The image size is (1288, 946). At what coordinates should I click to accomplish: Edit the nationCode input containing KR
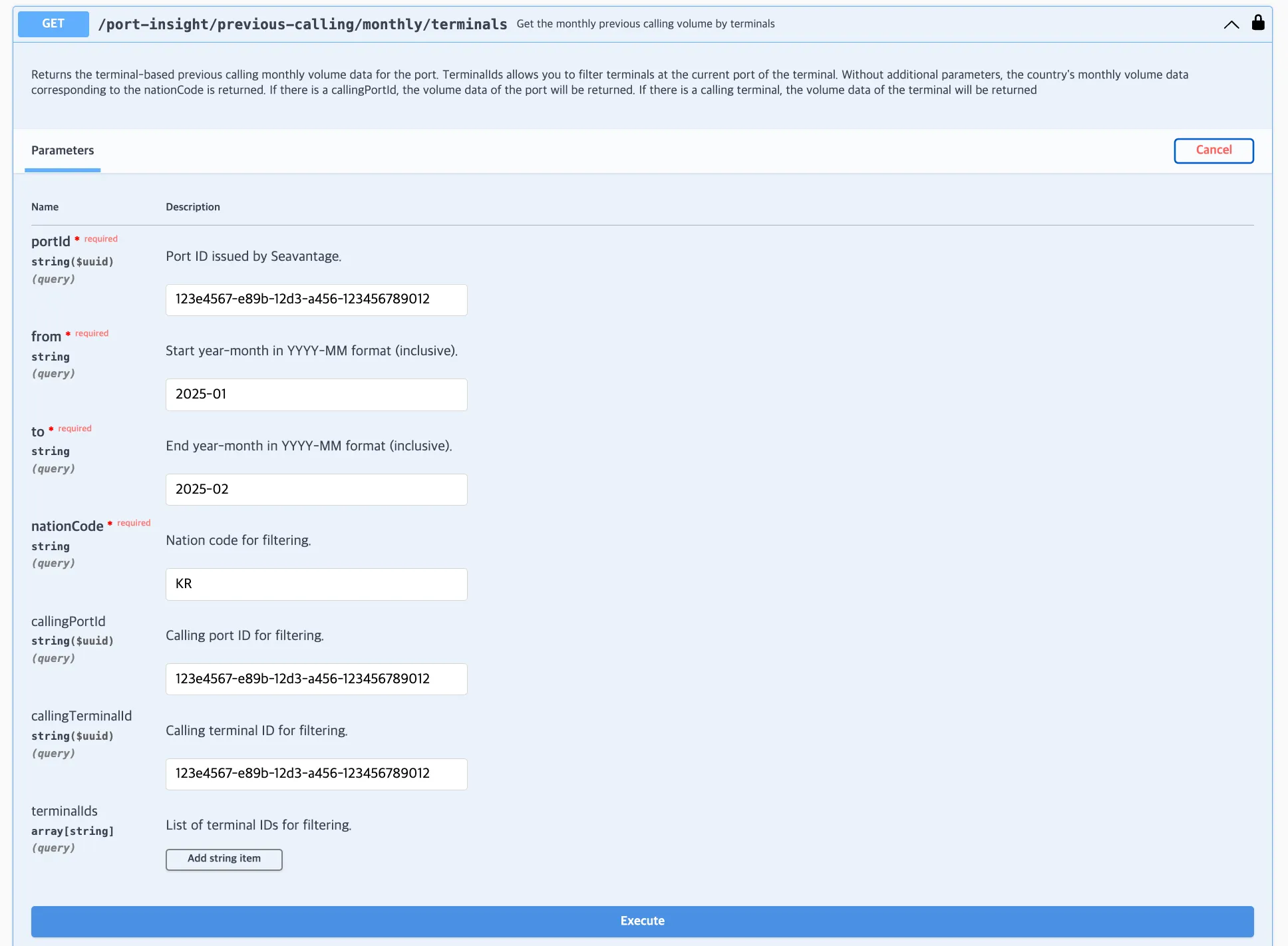click(x=316, y=584)
